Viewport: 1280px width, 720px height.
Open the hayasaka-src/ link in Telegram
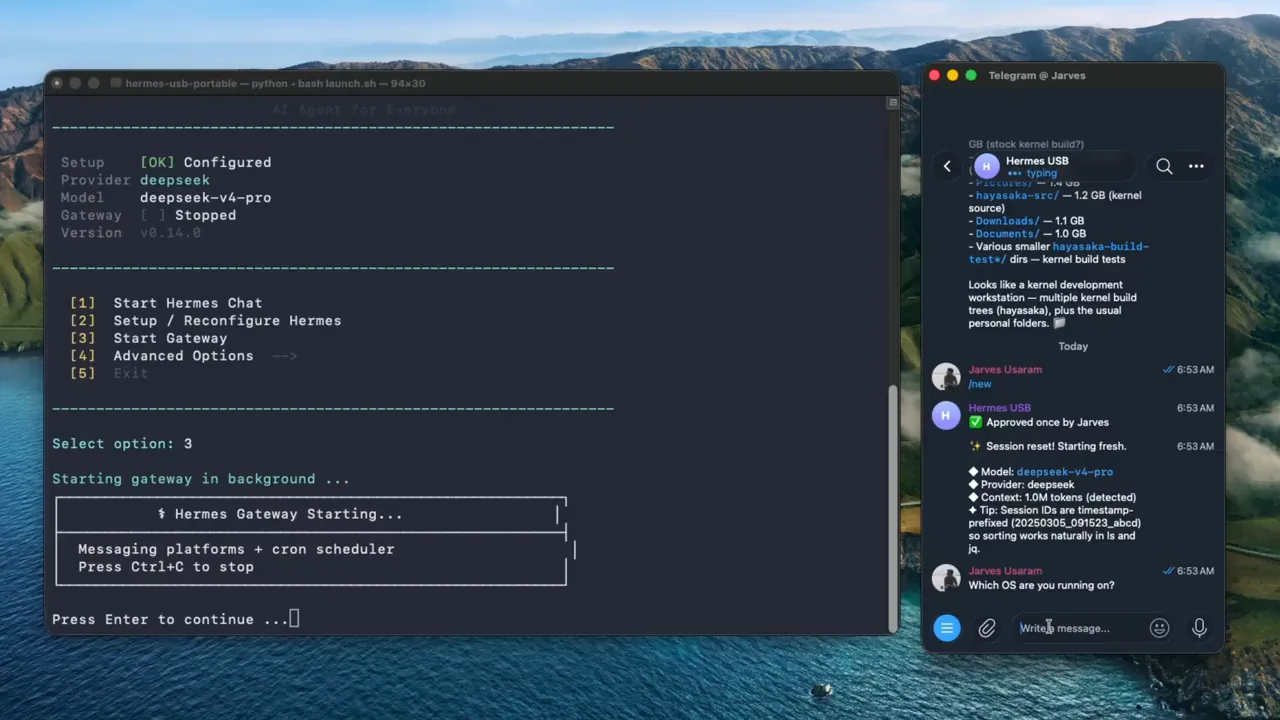tap(1017, 195)
